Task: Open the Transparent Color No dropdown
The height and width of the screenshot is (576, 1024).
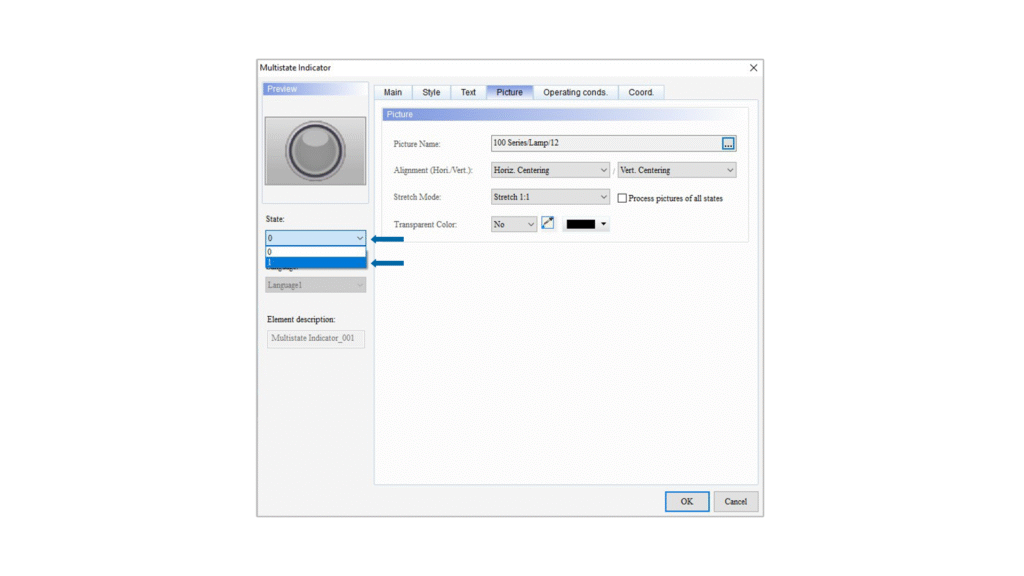Action: coord(514,224)
